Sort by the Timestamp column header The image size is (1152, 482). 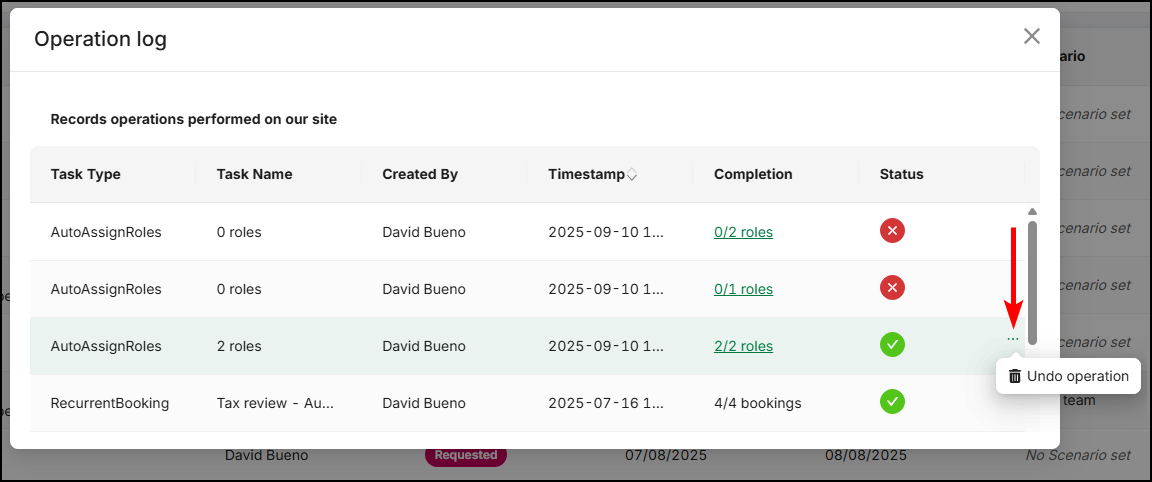tap(586, 175)
